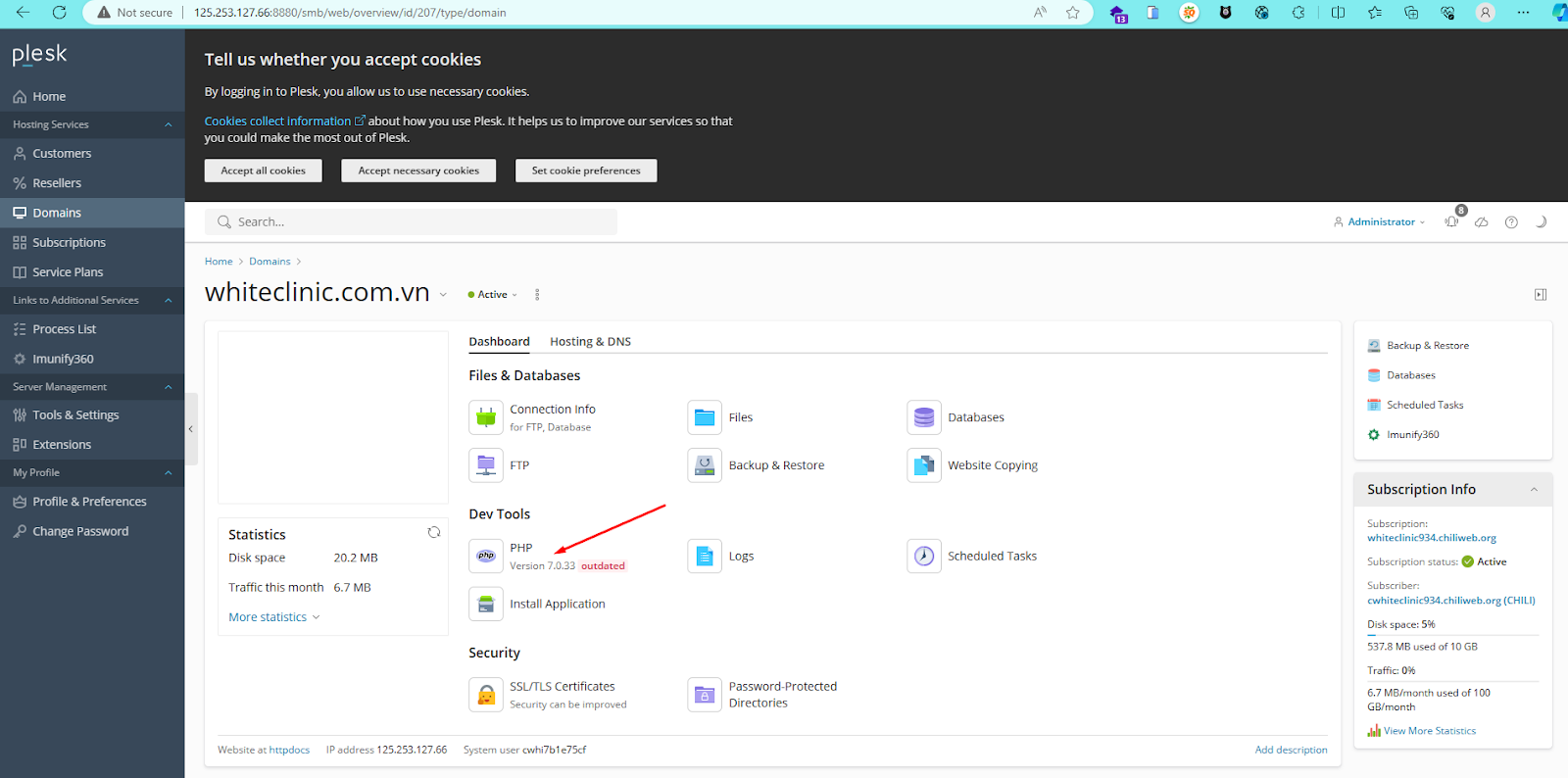Open Backup & Restore in Files & Databases

[x=705, y=465]
